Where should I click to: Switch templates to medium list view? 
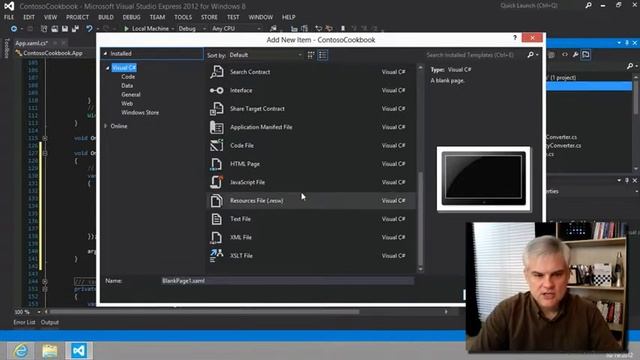tap(322, 55)
